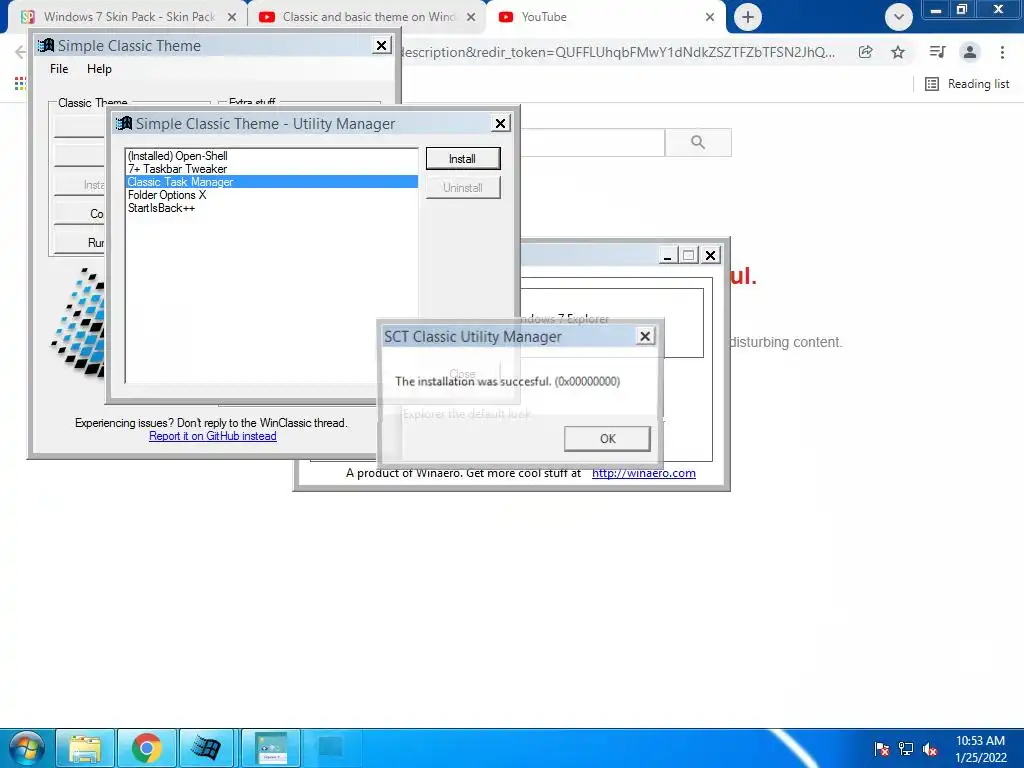This screenshot has height=768, width=1024.
Task: Open a new Chrome tab
Action: 748,17
